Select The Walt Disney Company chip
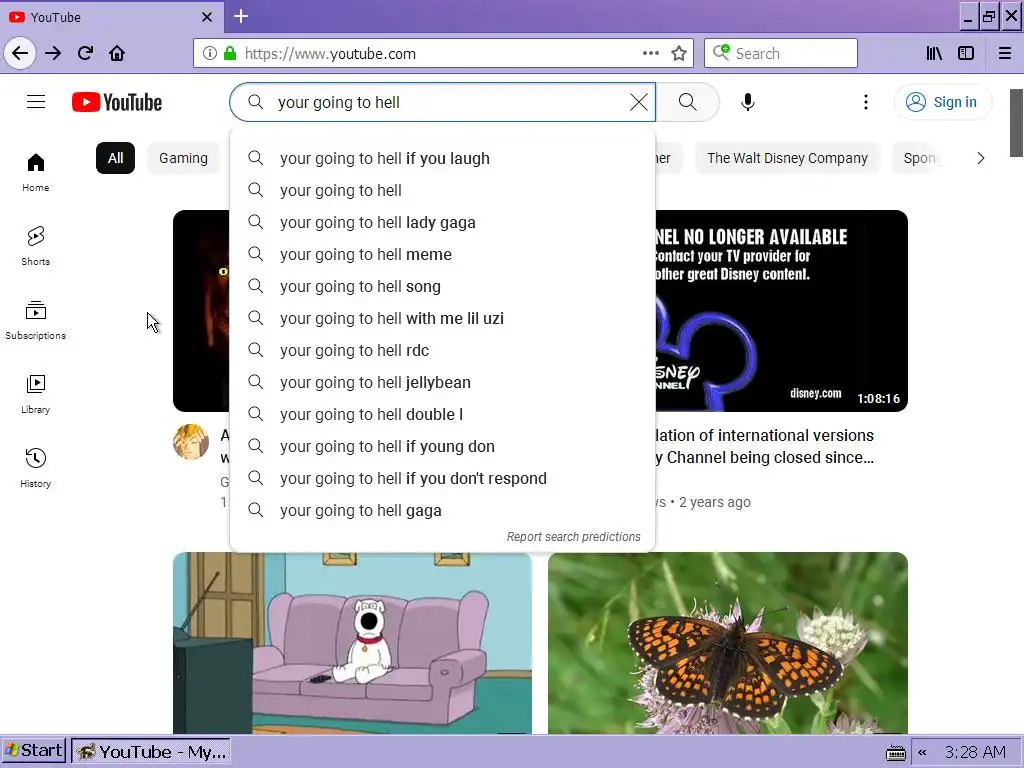This screenshot has width=1024, height=768. (x=787, y=158)
